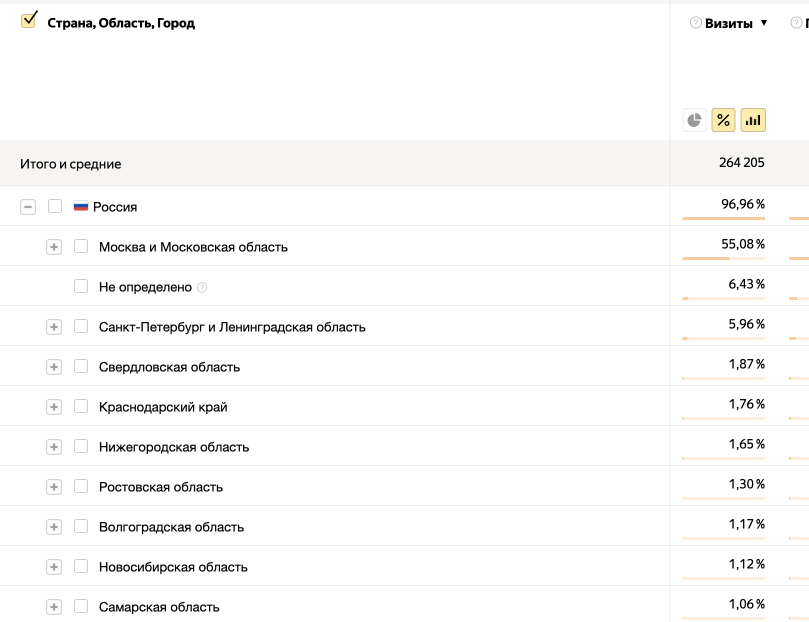
Task: Toggle the header select-all checkbox
Action: (29, 20)
